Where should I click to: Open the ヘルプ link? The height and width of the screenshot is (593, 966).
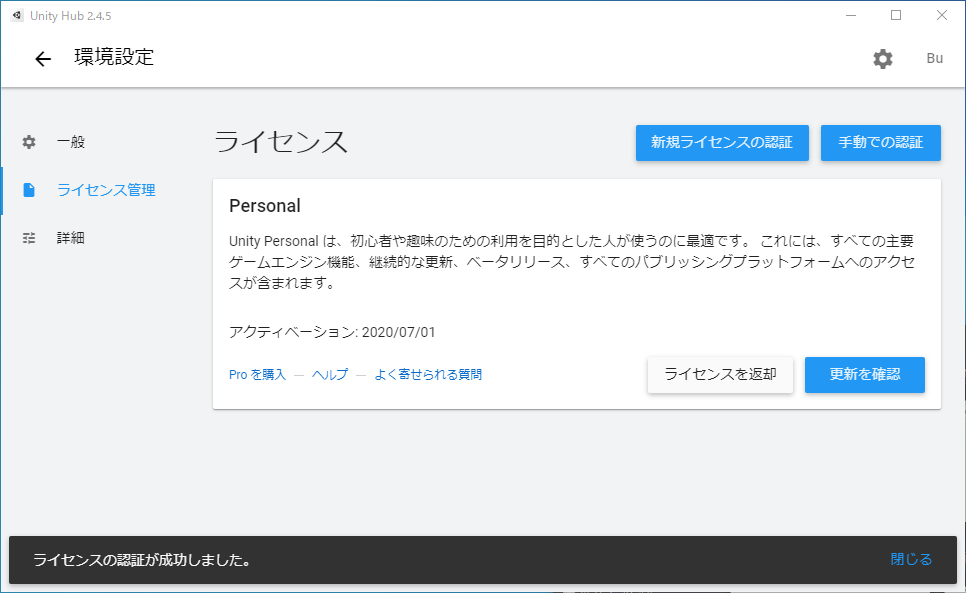(330, 375)
